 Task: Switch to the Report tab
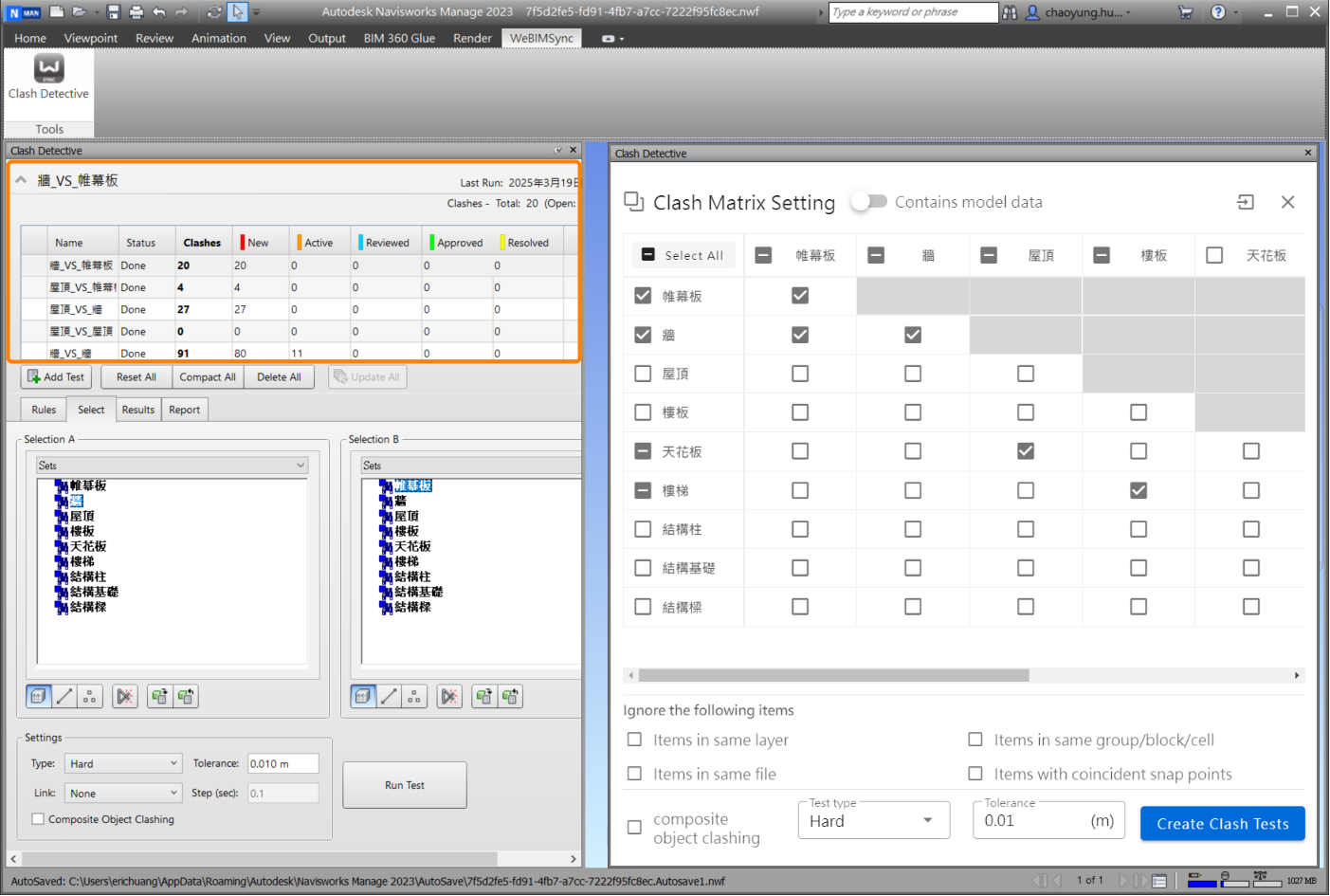(x=184, y=410)
